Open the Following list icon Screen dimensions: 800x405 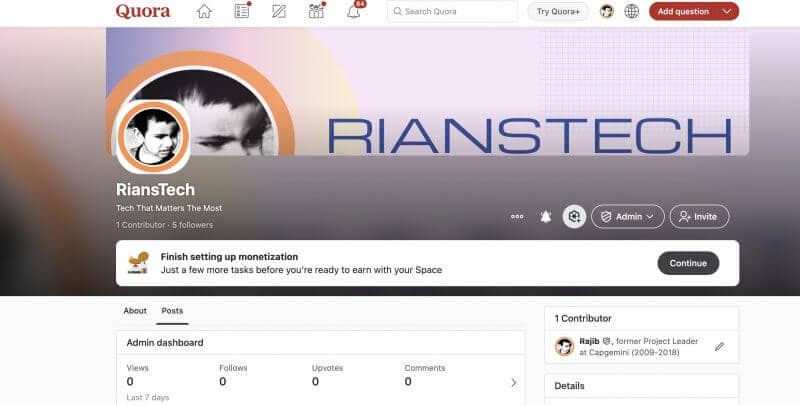tap(242, 11)
